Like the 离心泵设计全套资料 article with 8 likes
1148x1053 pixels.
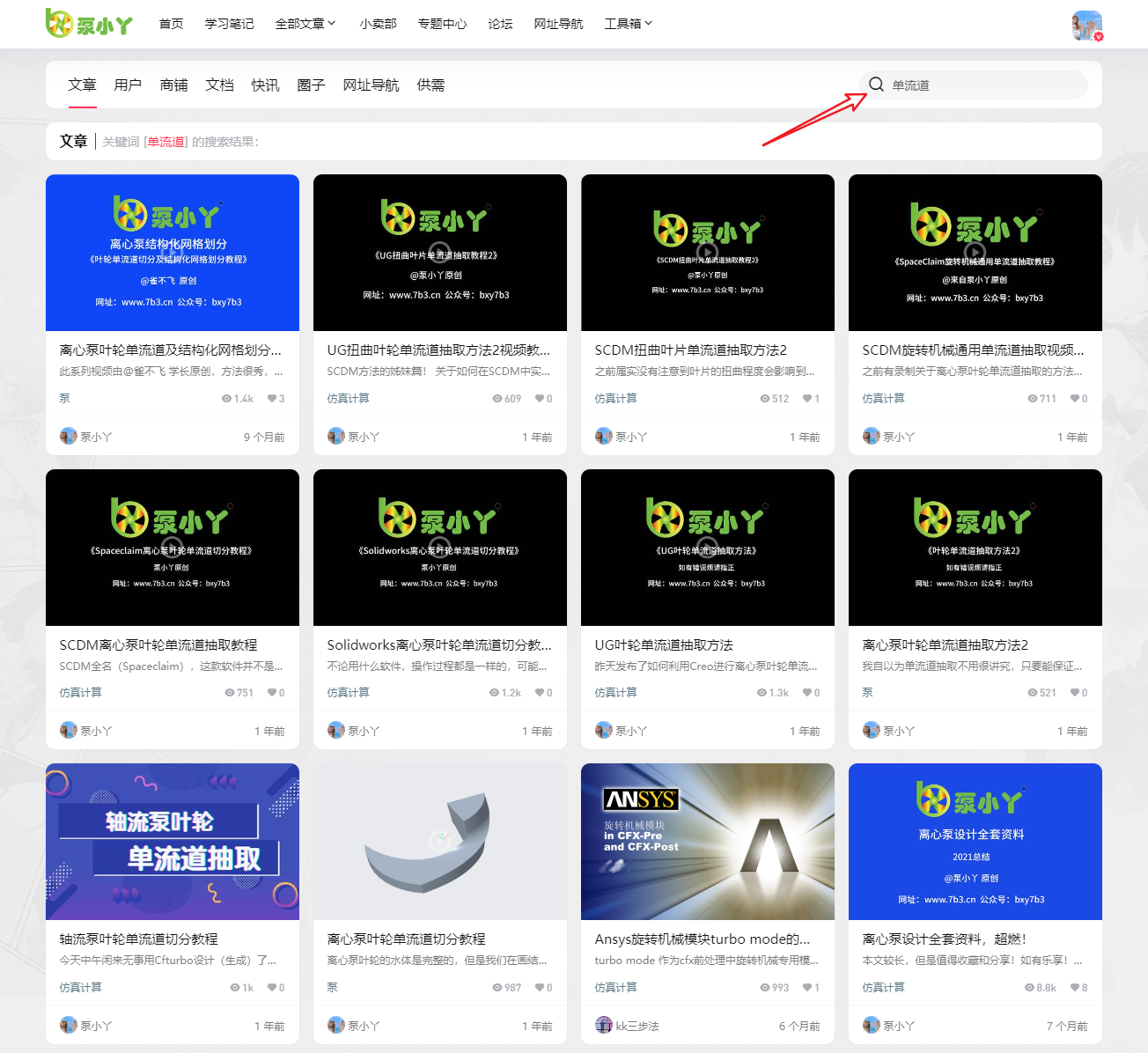pos(1074,988)
